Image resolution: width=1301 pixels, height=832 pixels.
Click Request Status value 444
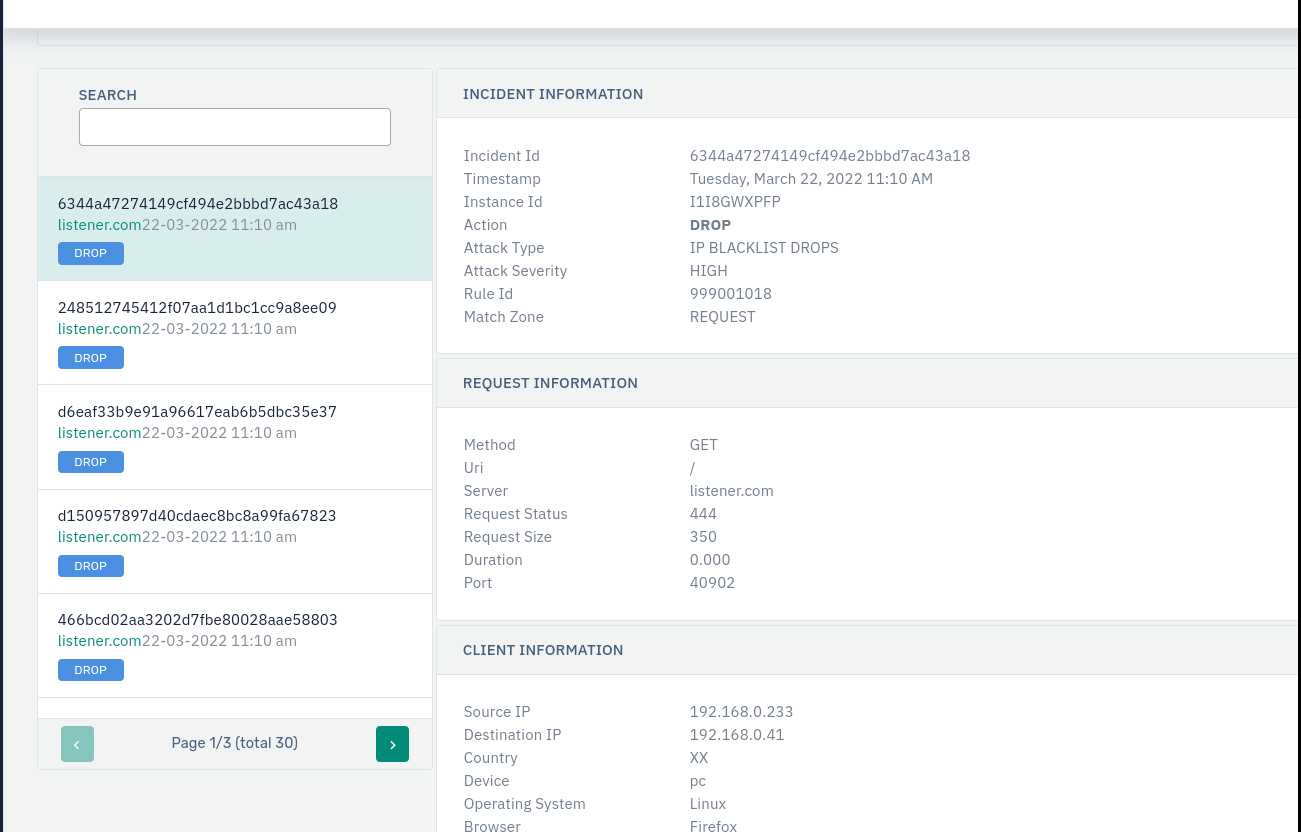703,514
